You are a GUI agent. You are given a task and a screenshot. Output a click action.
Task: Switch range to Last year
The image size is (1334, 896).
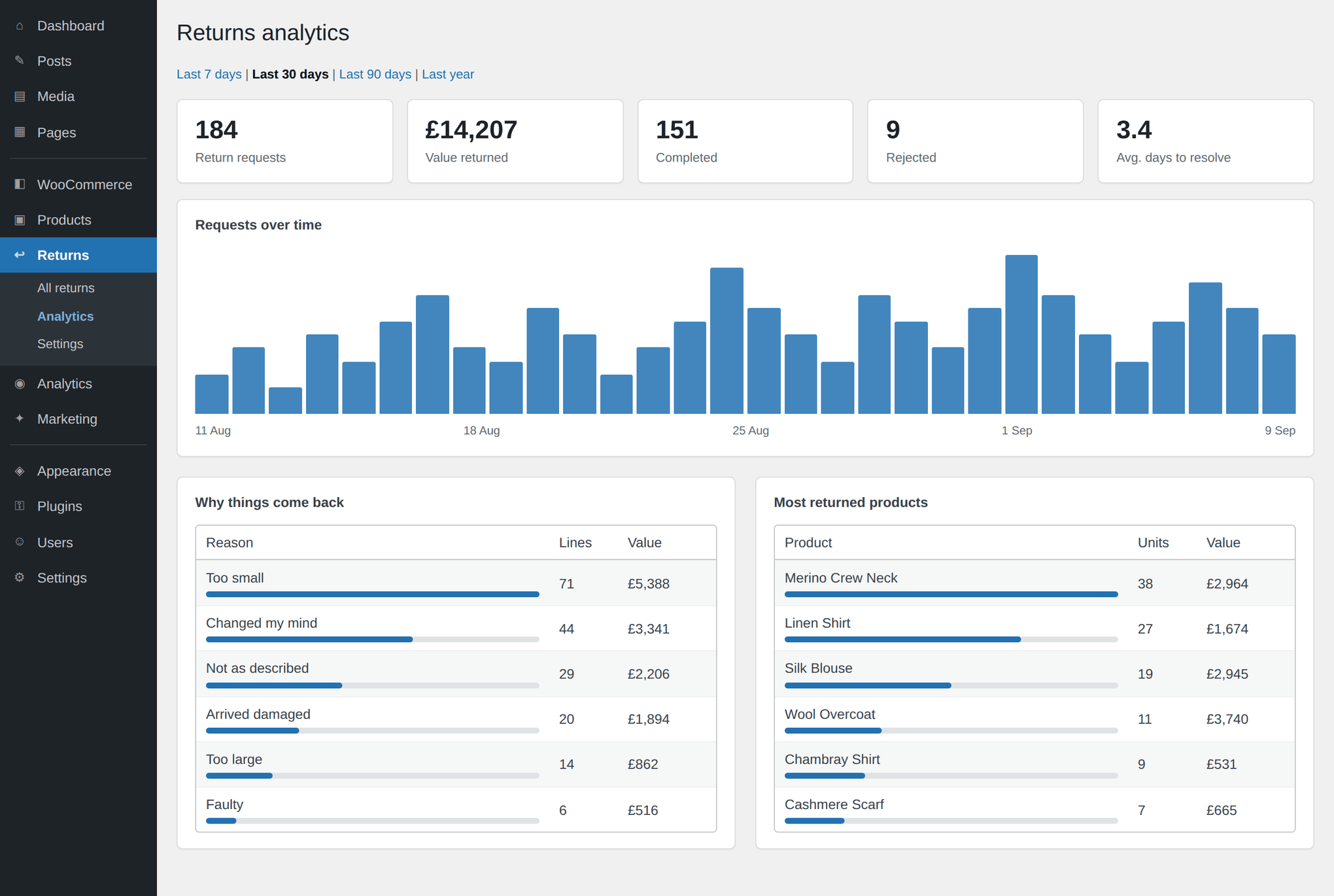point(448,75)
